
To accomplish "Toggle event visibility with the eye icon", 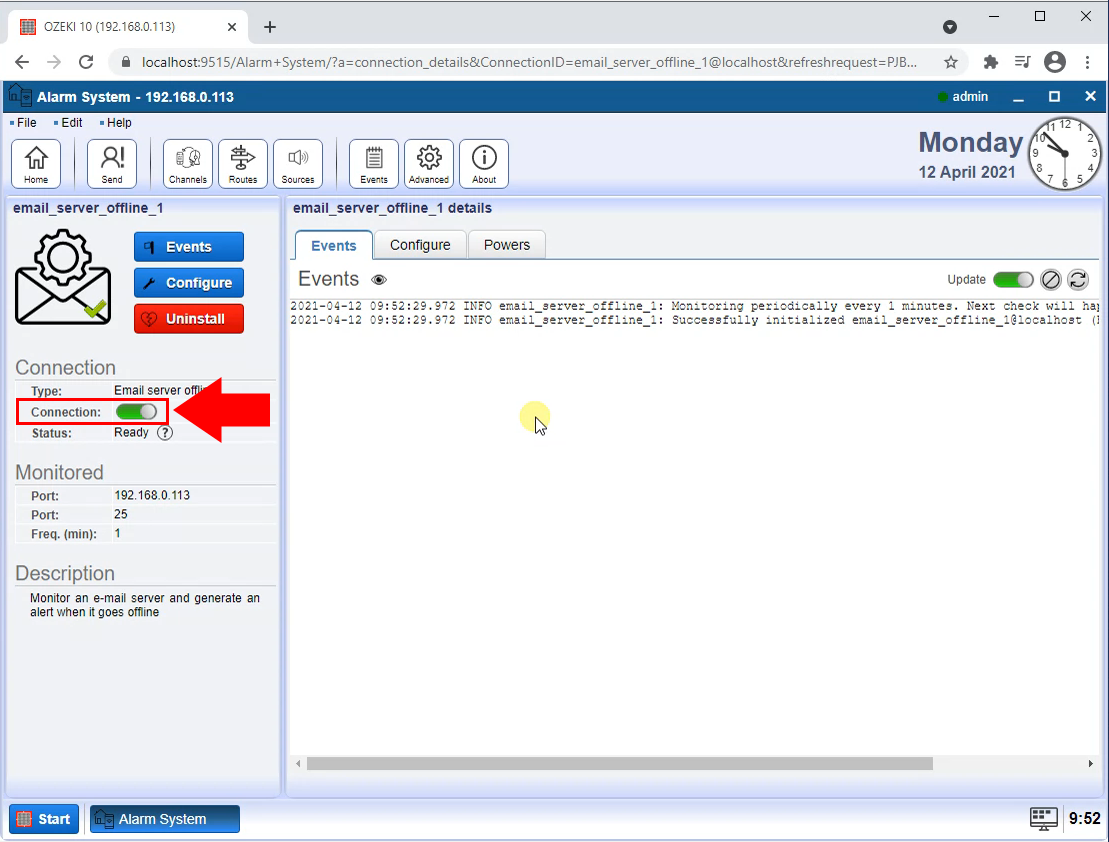I will pyautogui.click(x=378, y=279).
